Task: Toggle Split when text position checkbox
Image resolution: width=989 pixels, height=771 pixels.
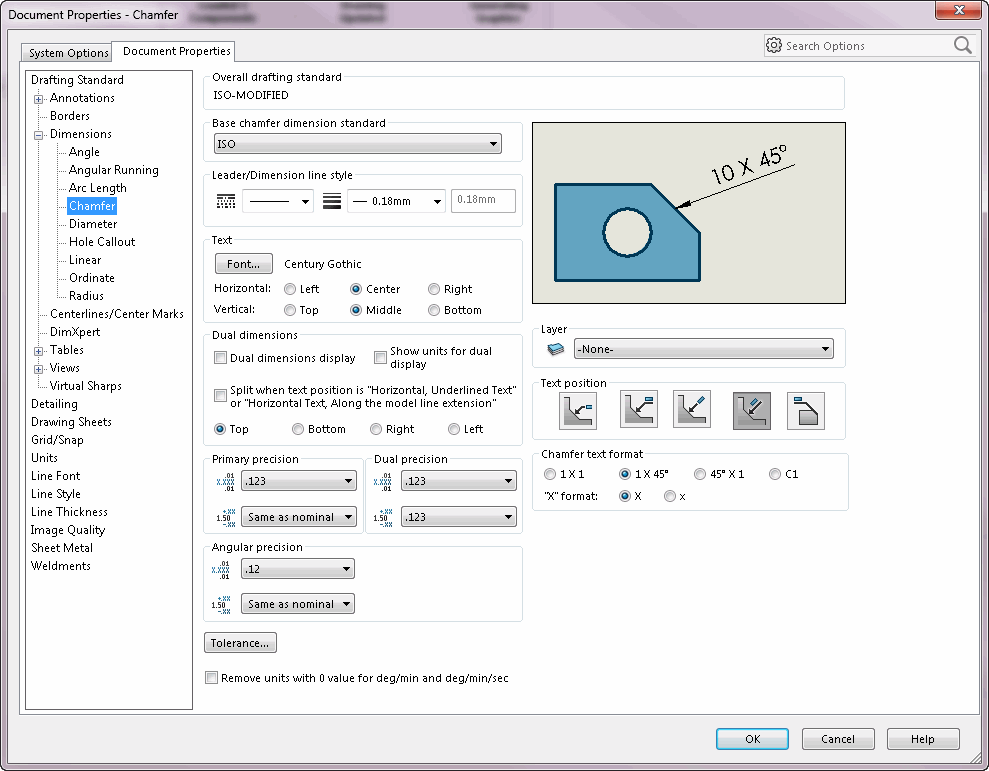Action: [x=220, y=396]
